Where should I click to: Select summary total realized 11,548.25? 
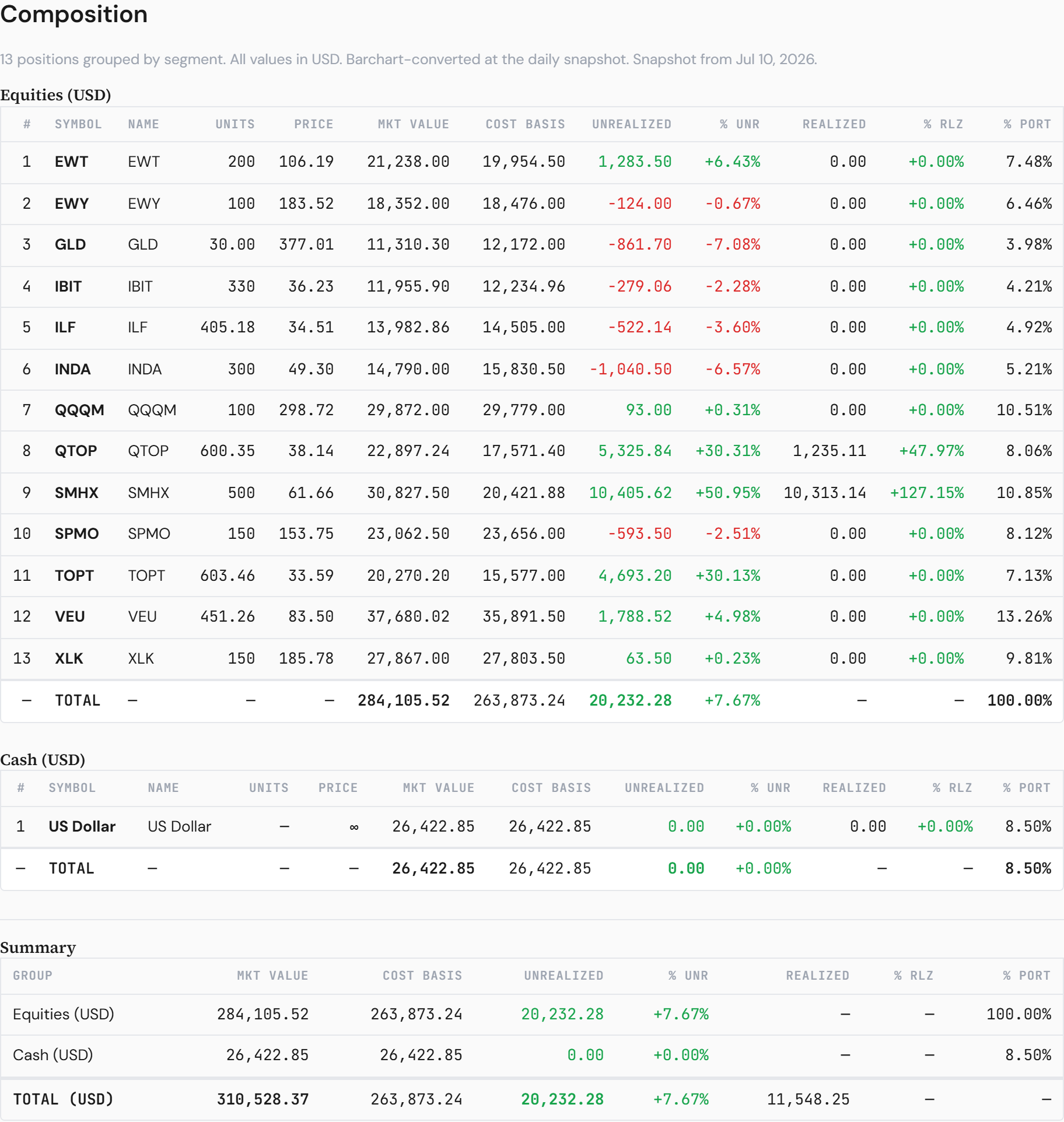tap(808, 1099)
